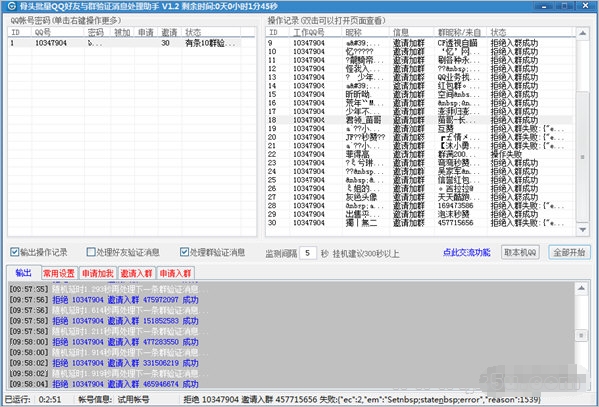Click the 互赞 group cell in row 19
The height and width of the screenshot is (407, 599).
pos(445,129)
